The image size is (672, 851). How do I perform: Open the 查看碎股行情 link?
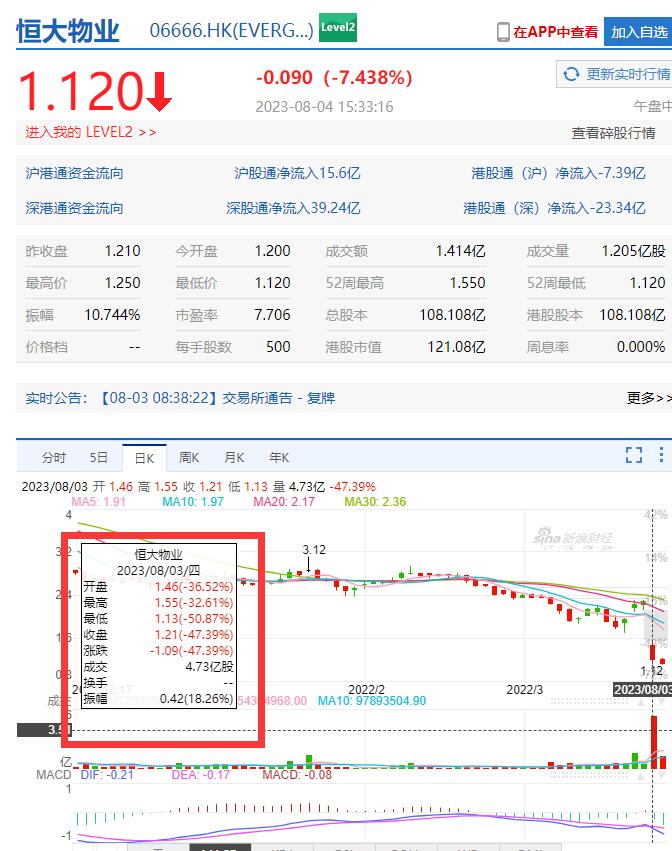620,133
